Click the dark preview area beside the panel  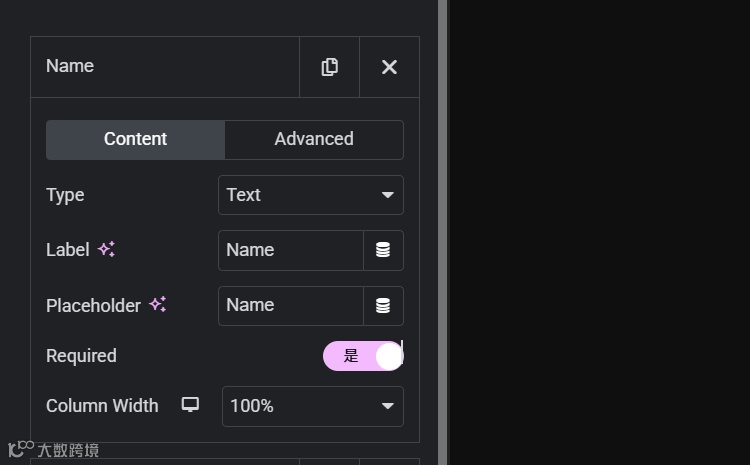(x=600, y=230)
